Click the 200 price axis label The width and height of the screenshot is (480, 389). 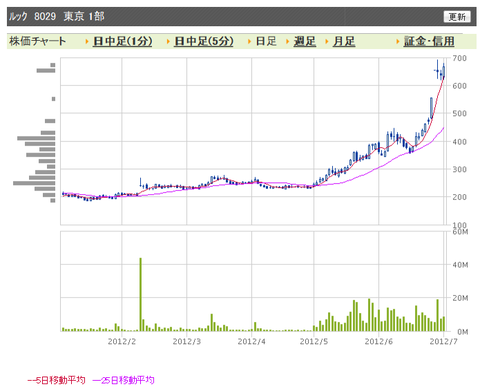(460, 197)
